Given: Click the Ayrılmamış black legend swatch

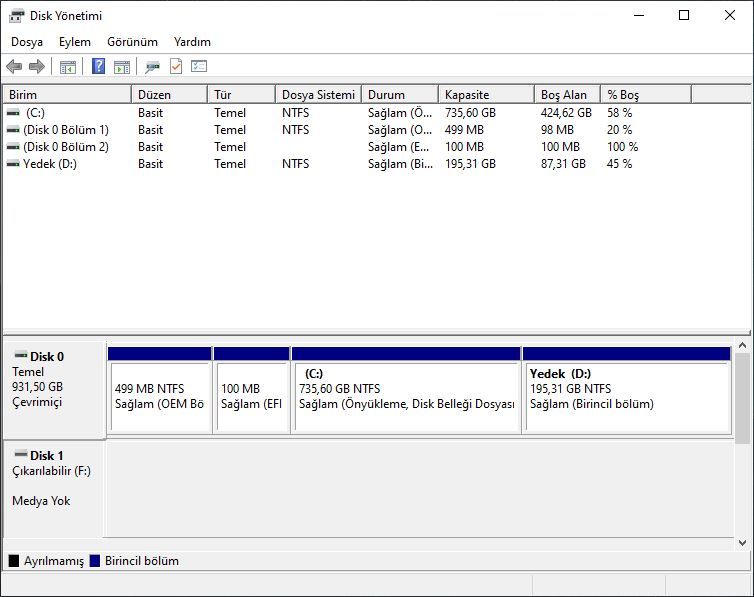Looking at the screenshot, I should pos(14,560).
